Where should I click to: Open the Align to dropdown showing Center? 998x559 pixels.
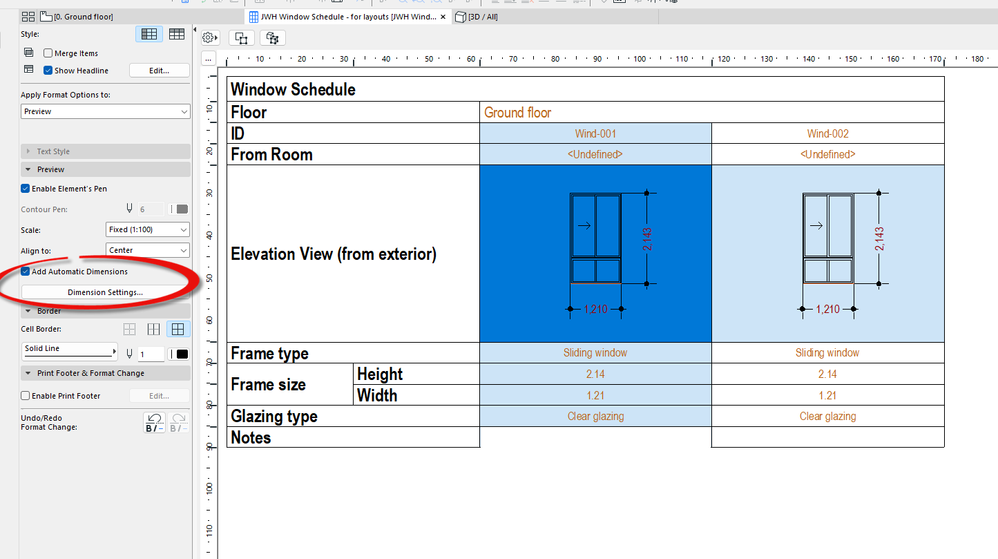[x=147, y=250]
